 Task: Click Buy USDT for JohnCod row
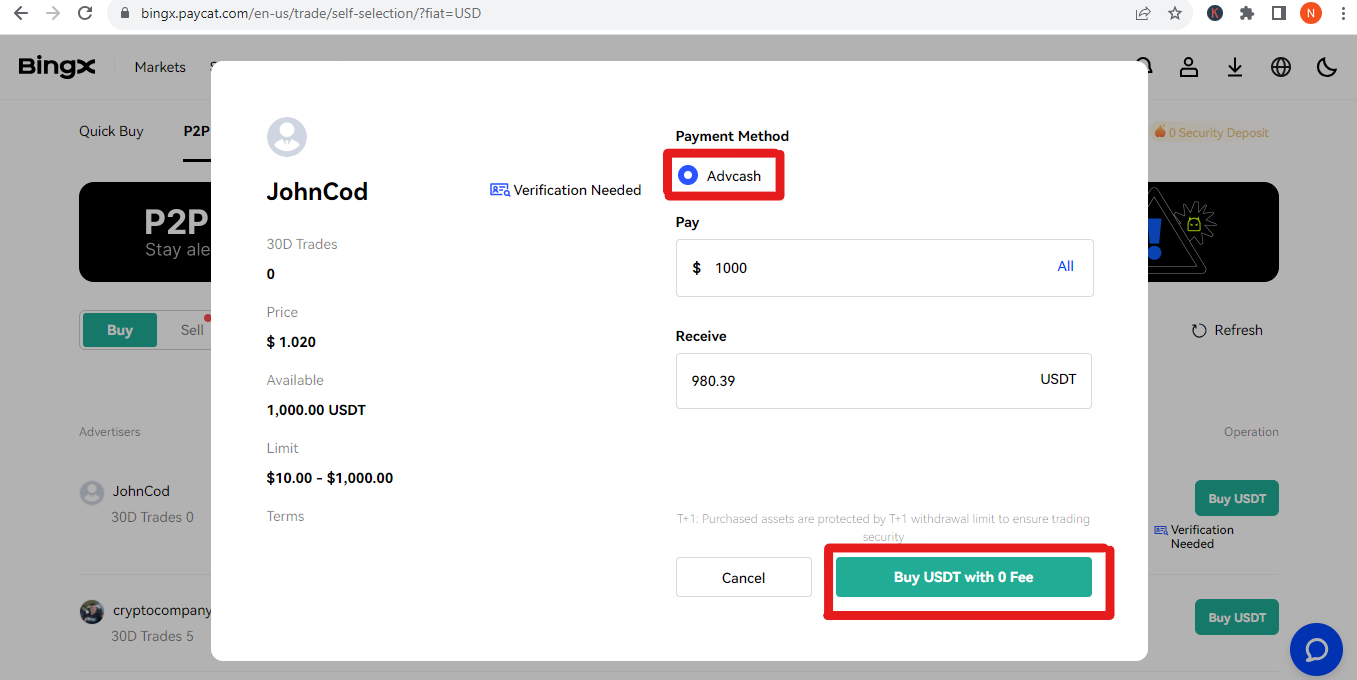coord(1237,498)
